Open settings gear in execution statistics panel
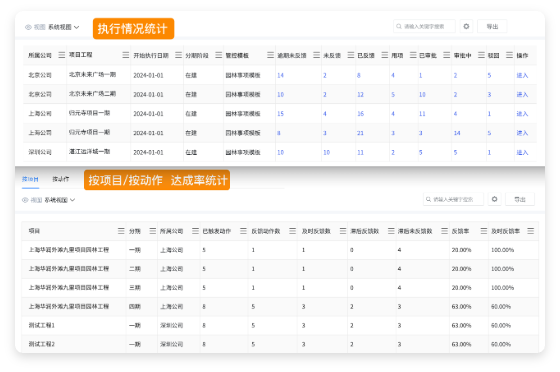Screen dimensions: 560x372 click(466, 26)
